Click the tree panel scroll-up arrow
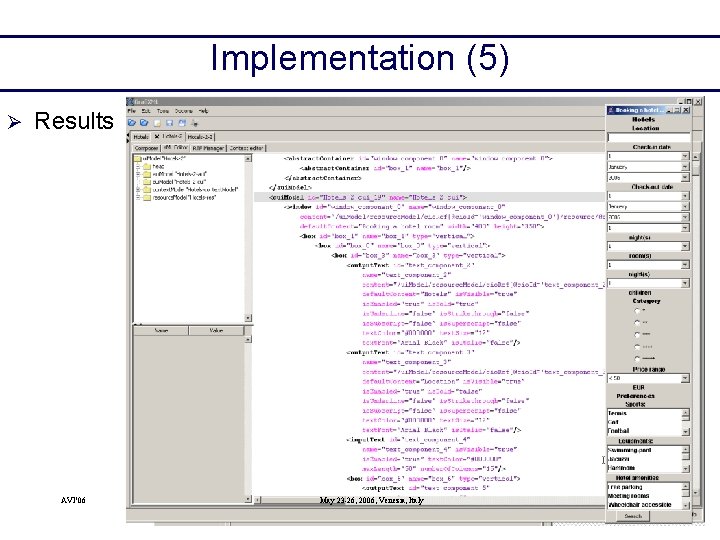 (x=248, y=158)
